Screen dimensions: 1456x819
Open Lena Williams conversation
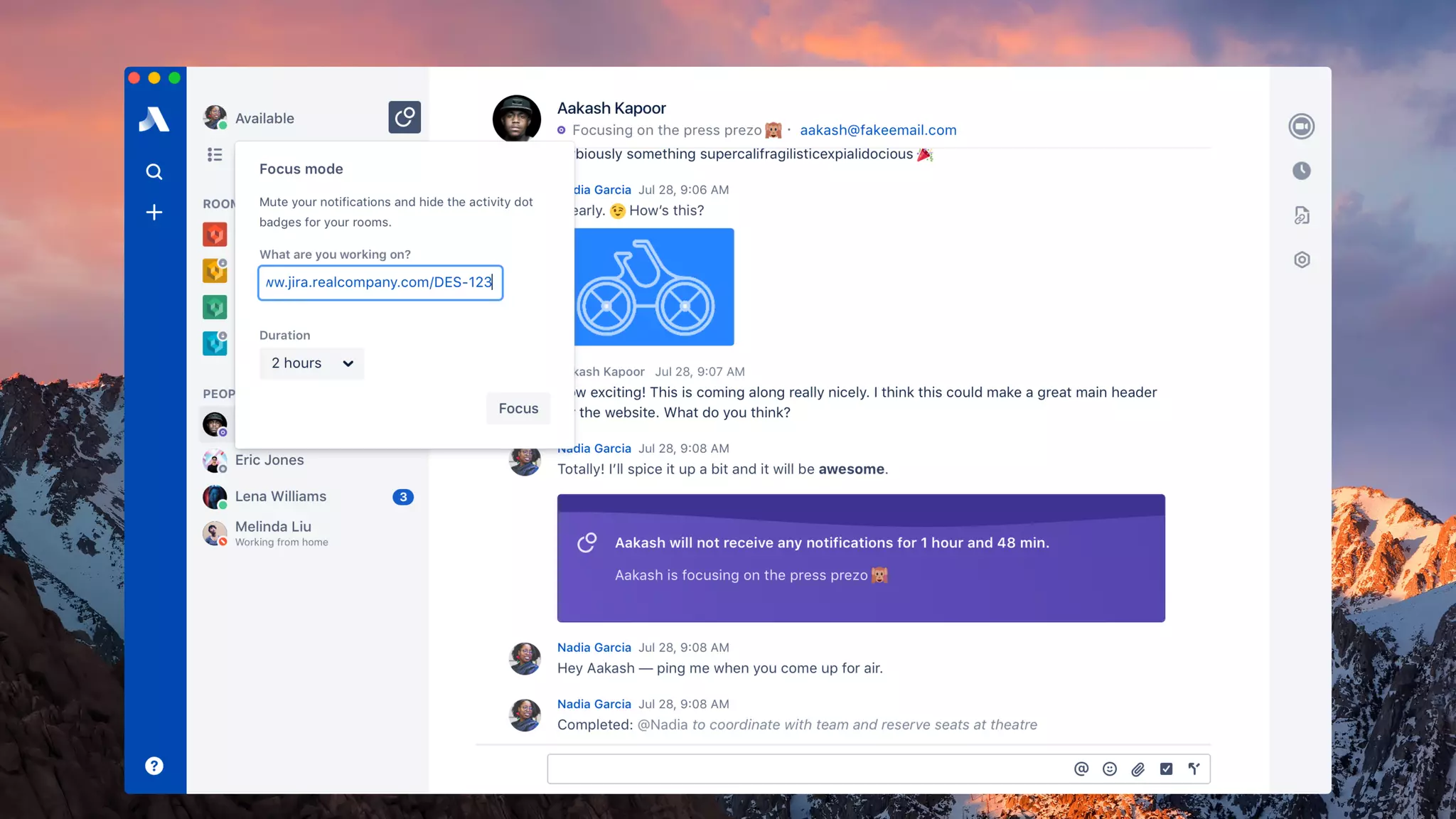click(281, 496)
